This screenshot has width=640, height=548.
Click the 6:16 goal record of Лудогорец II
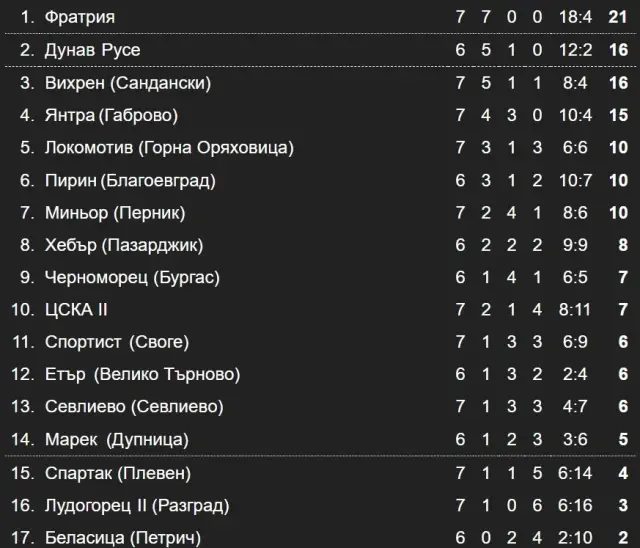575,506
